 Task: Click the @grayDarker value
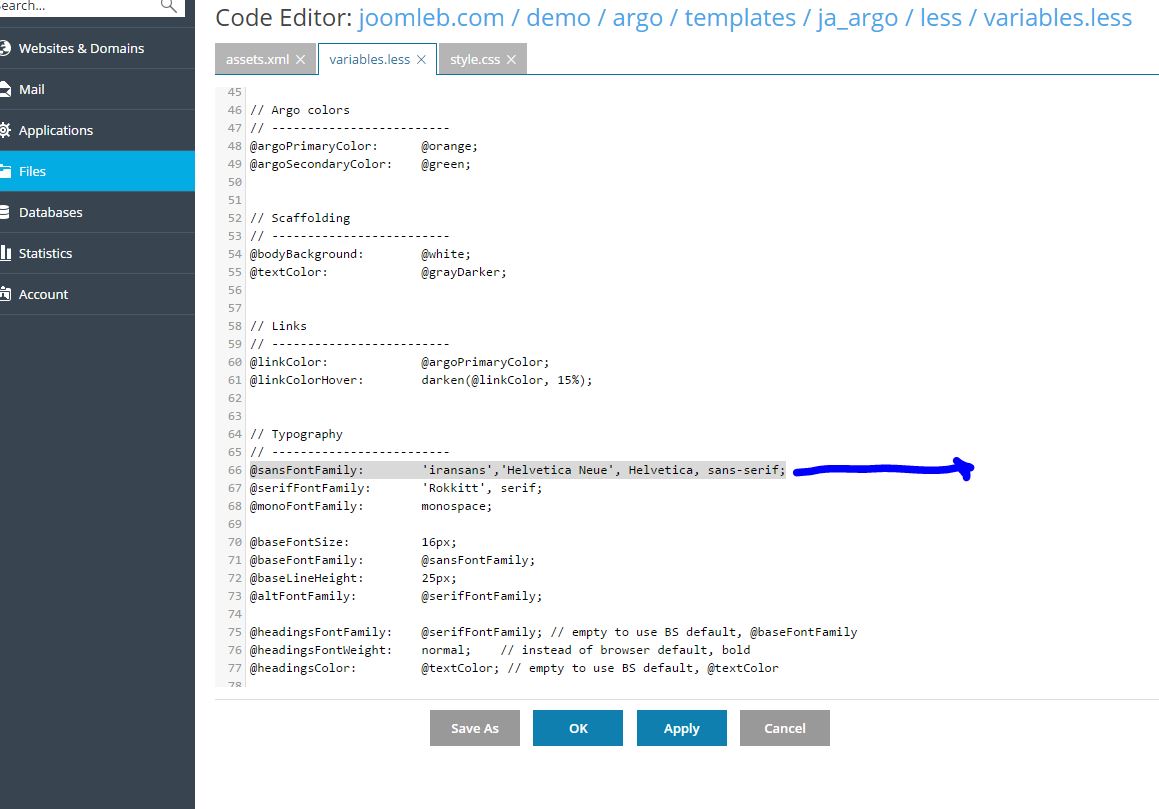pos(464,272)
